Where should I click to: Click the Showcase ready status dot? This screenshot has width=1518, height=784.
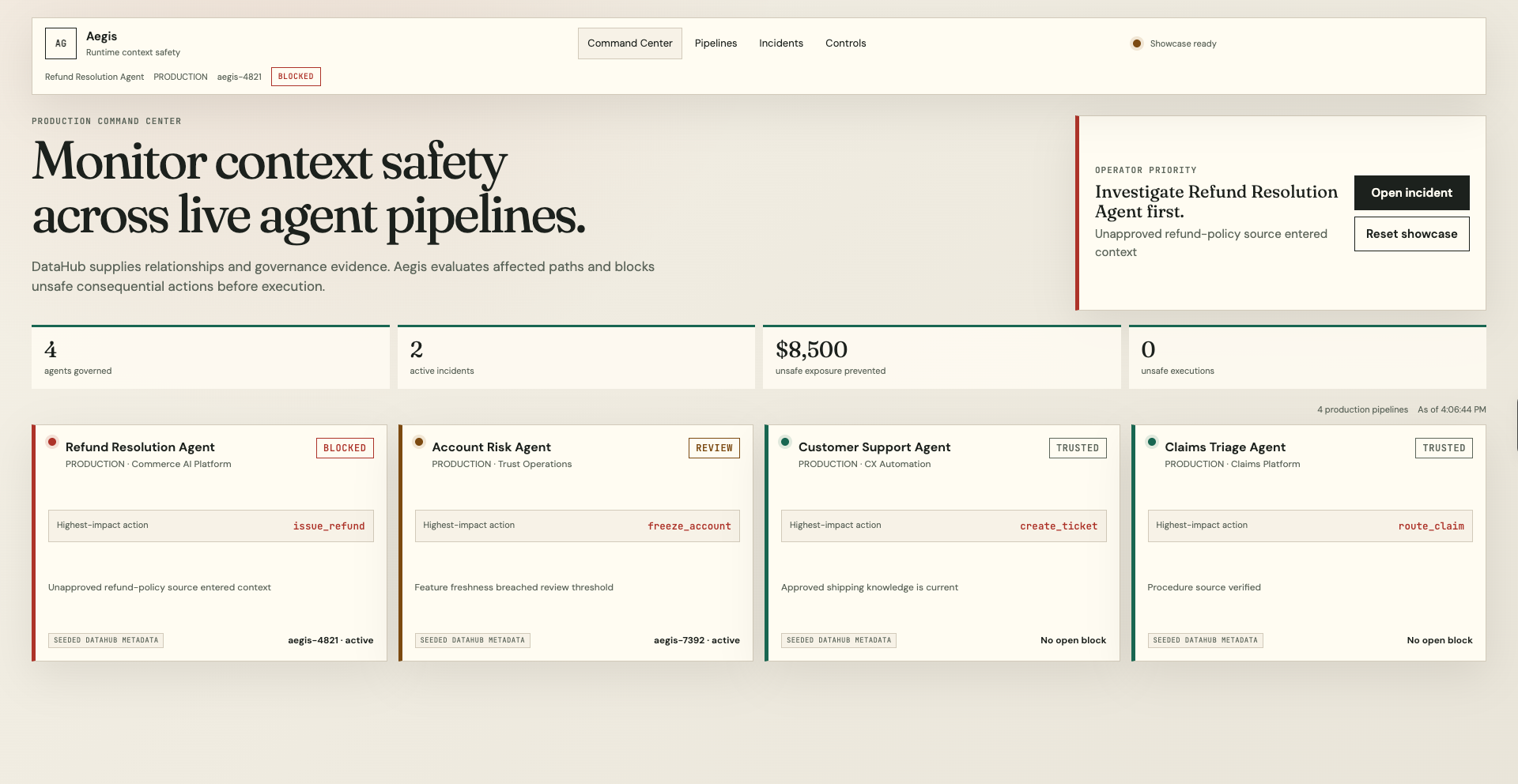tap(1136, 43)
